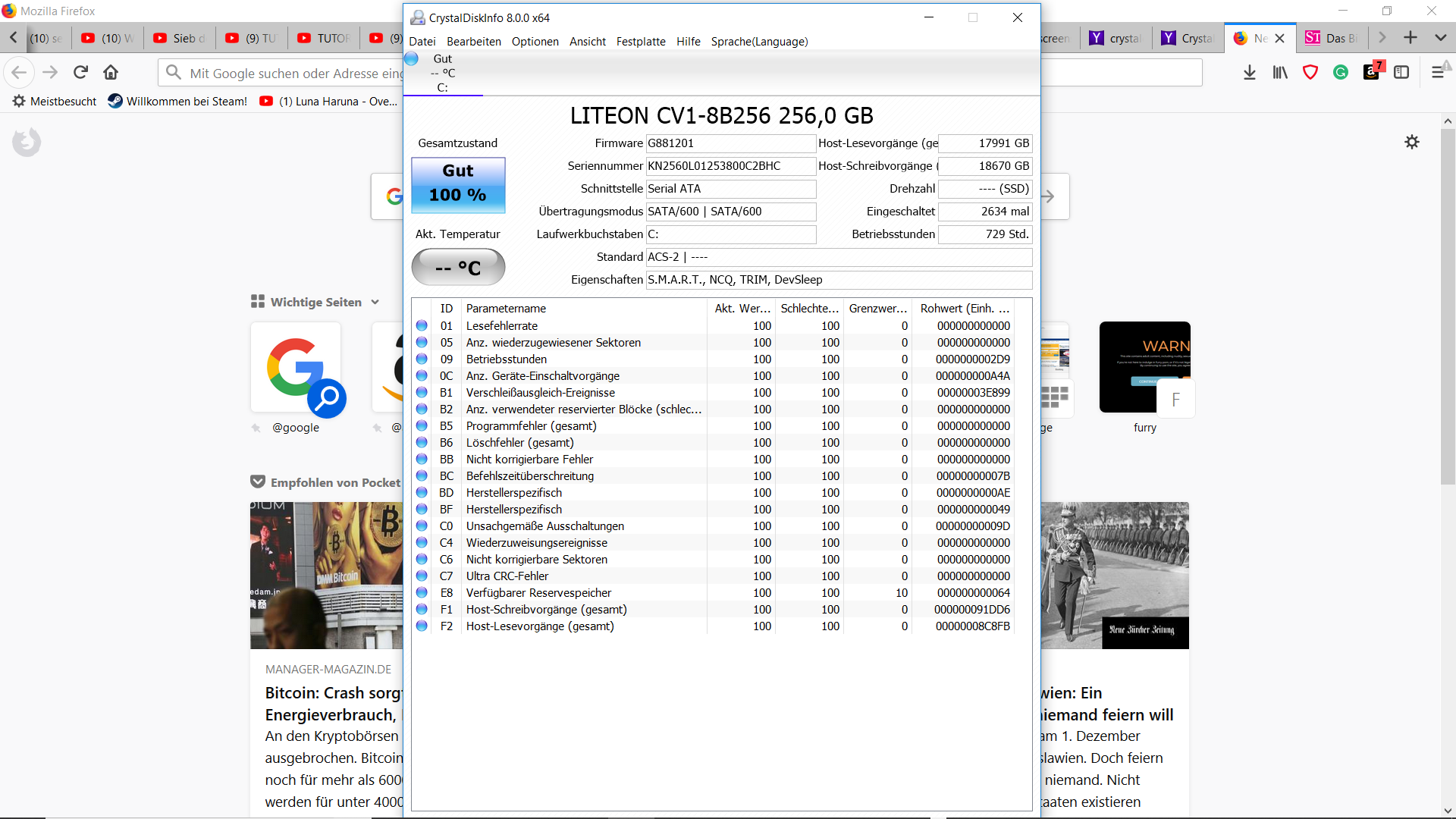Select the Verschleißausgleich-Ereignisse status icon

[x=422, y=393]
